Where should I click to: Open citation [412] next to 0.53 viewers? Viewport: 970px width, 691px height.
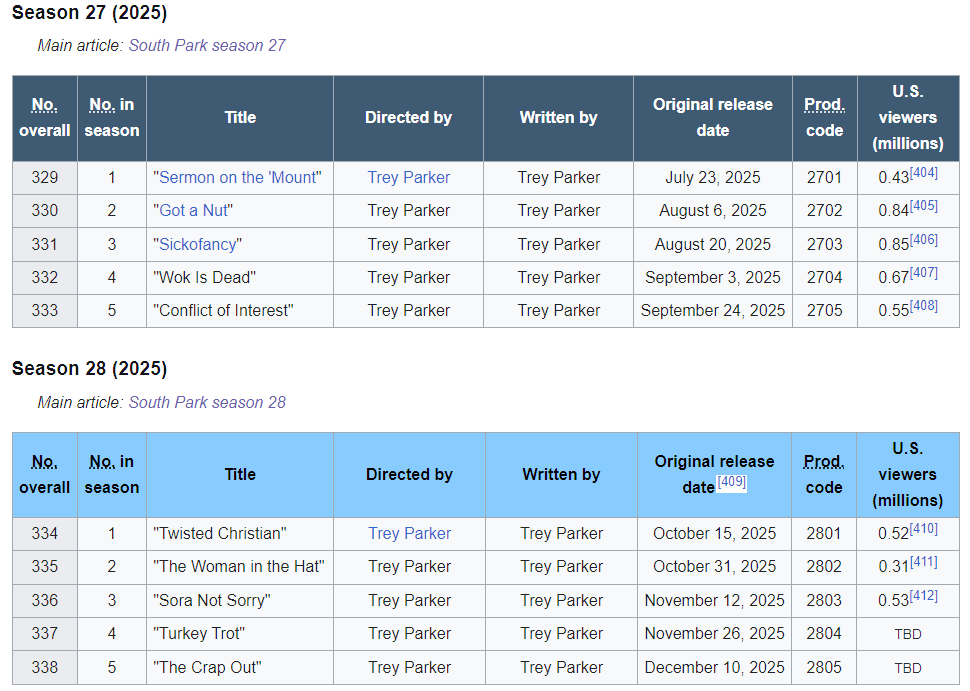pos(924,596)
